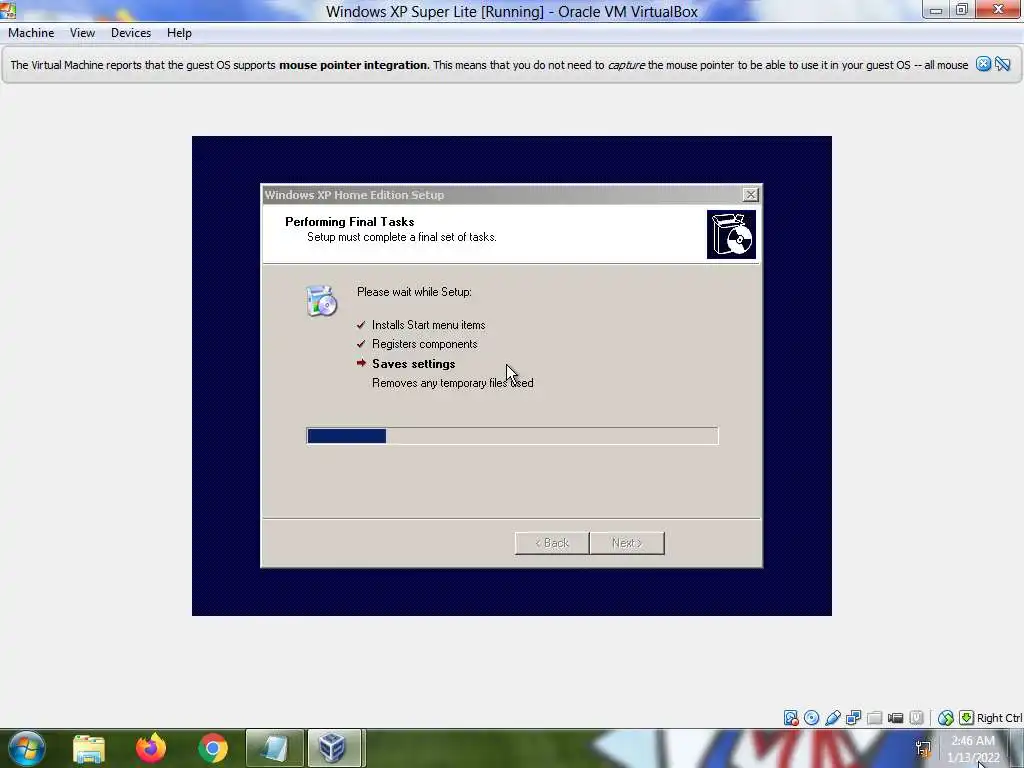Open the shared folders status icon
The height and width of the screenshot is (768, 1024).
point(874,718)
